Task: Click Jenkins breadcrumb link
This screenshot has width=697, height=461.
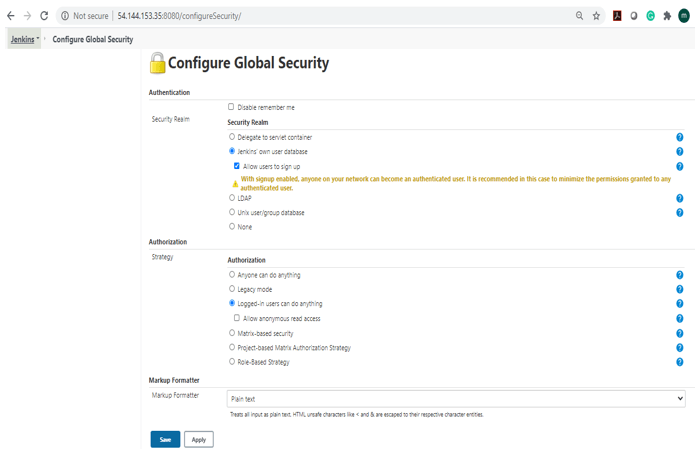Action: (21, 39)
